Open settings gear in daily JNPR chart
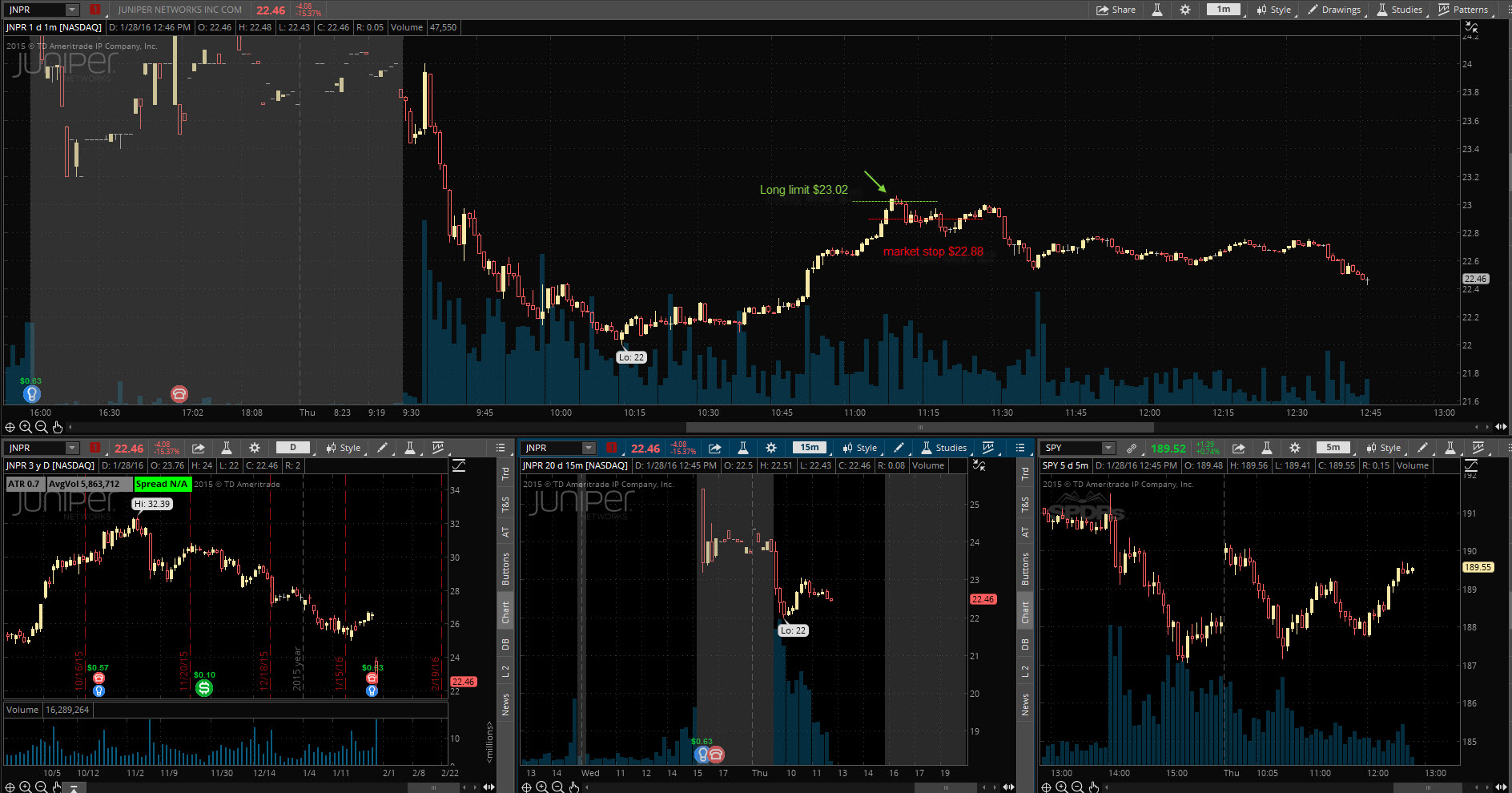1512x793 pixels. point(255,448)
